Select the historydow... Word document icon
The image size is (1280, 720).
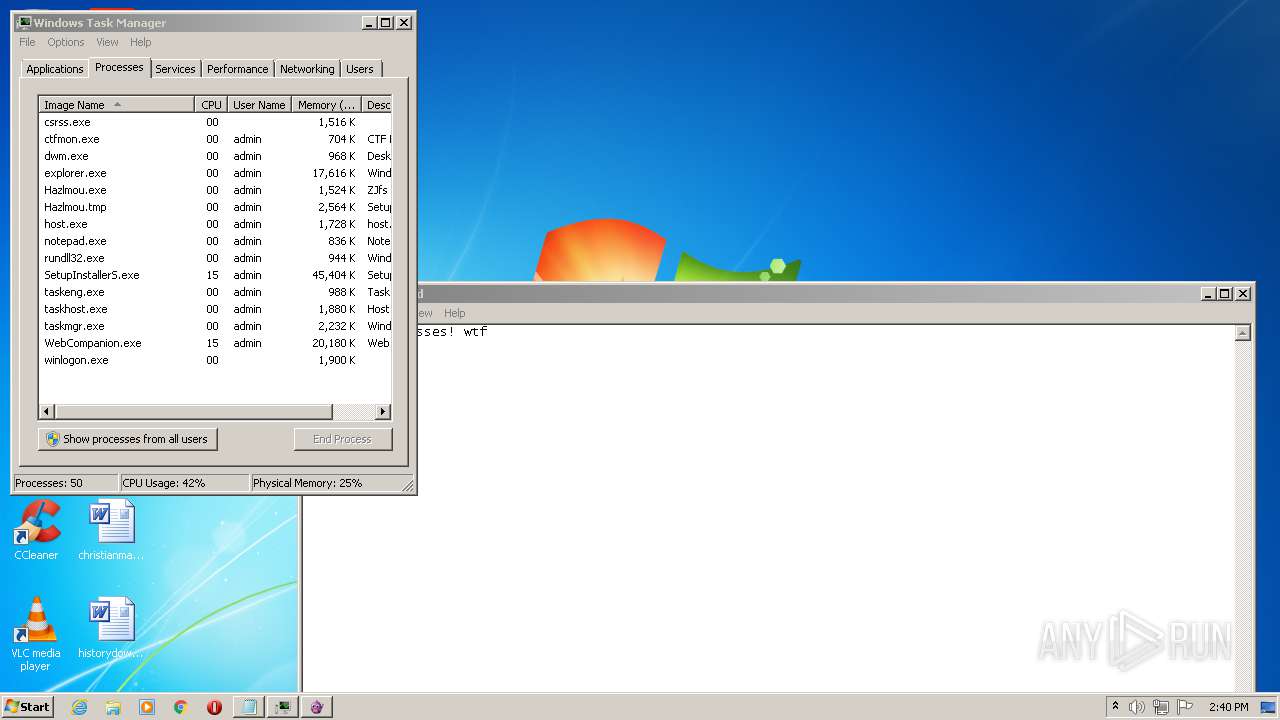[x=111, y=629]
